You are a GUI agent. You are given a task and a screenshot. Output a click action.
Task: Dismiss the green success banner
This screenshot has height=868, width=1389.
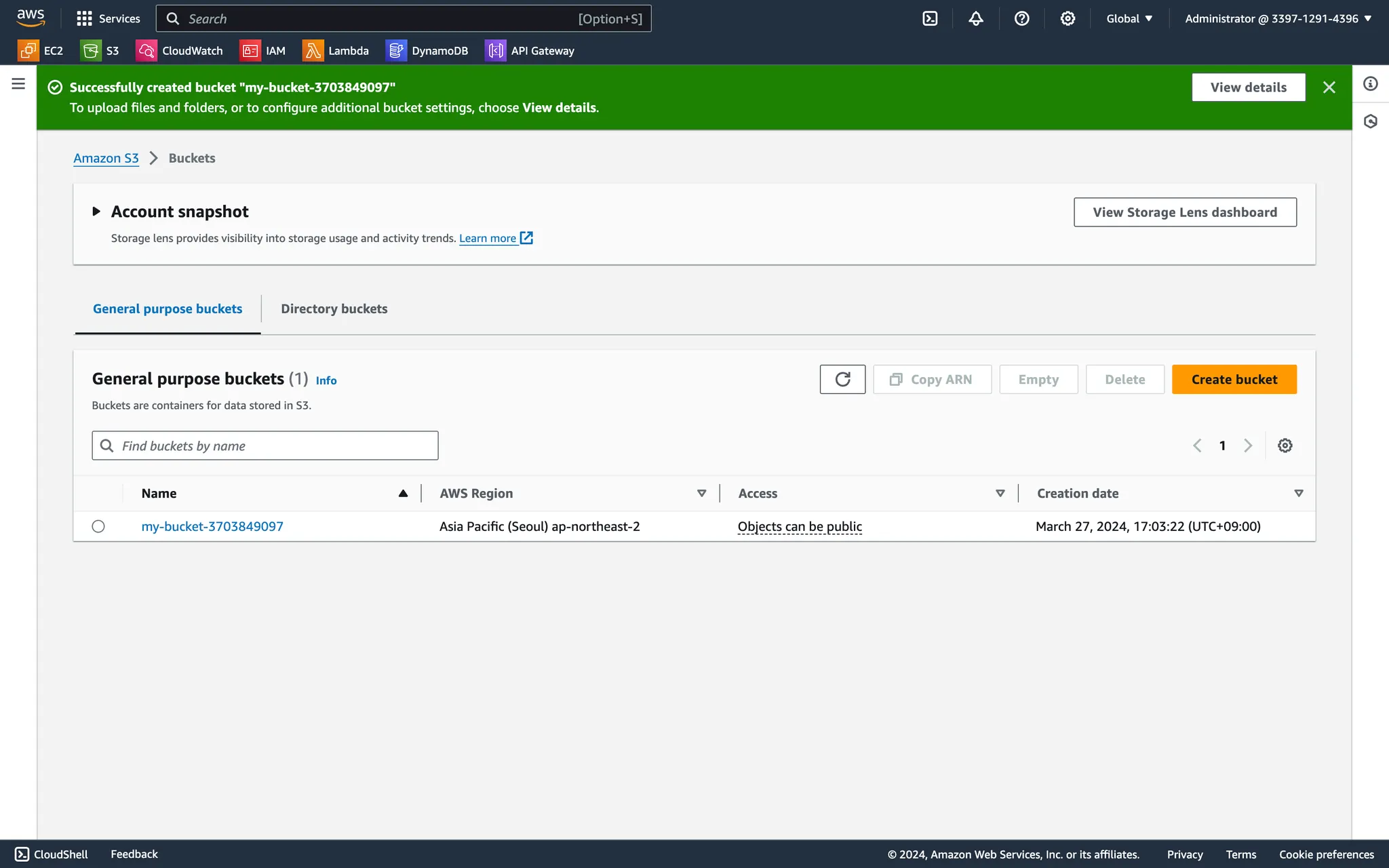click(1329, 87)
